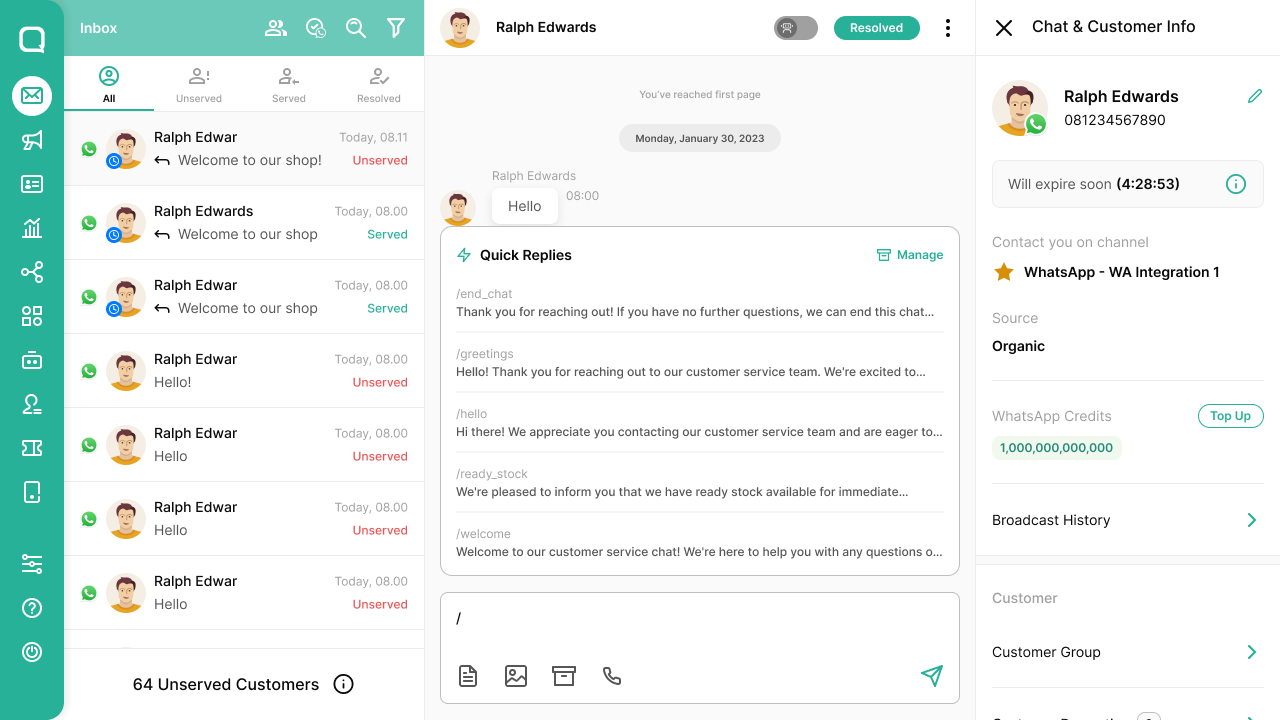Open the Analytics chart icon in sidebar
The height and width of the screenshot is (720, 1280).
coord(32,228)
